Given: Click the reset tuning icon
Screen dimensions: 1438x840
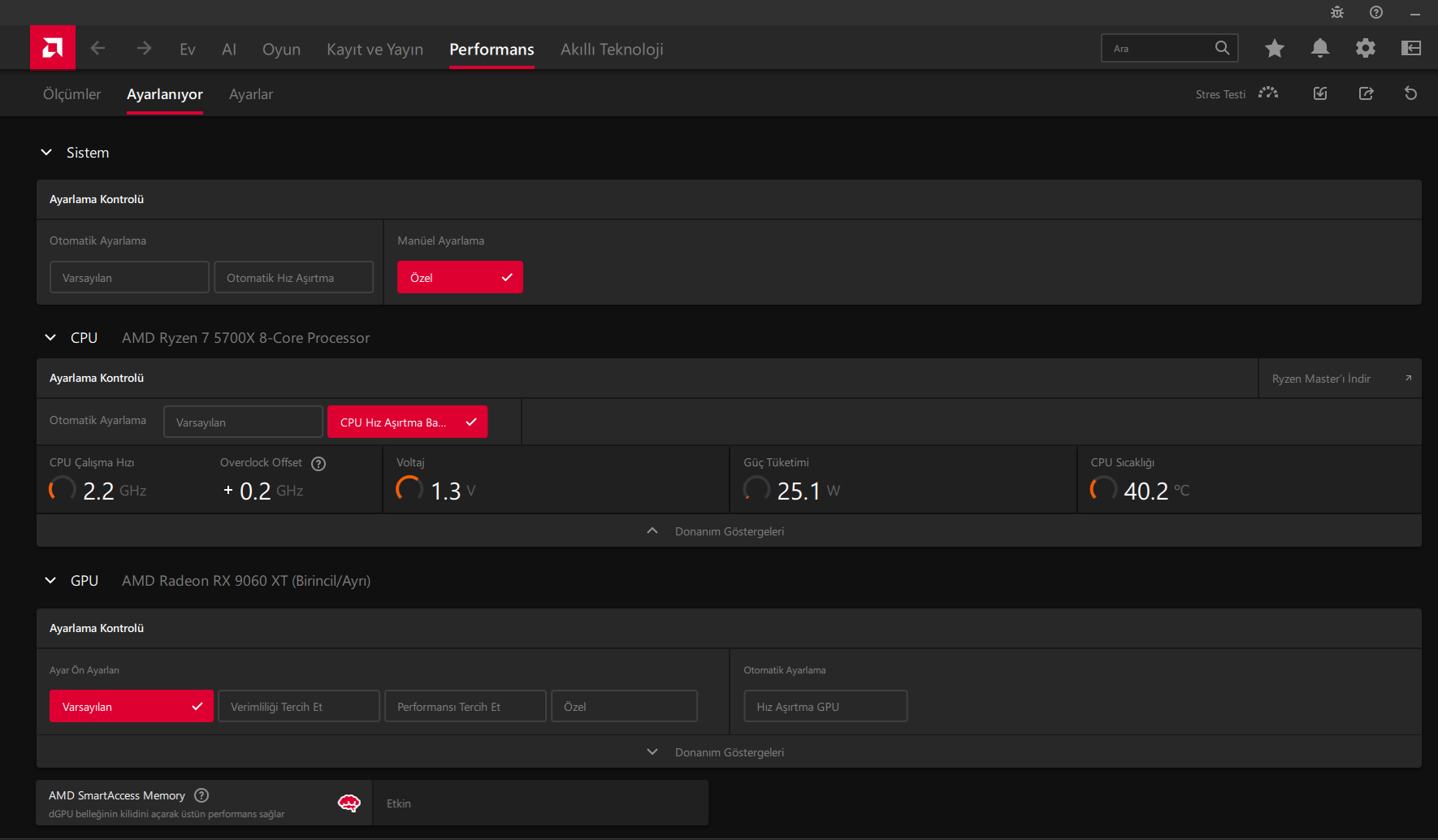Looking at the screenshot, I should tap(1411, 93).
